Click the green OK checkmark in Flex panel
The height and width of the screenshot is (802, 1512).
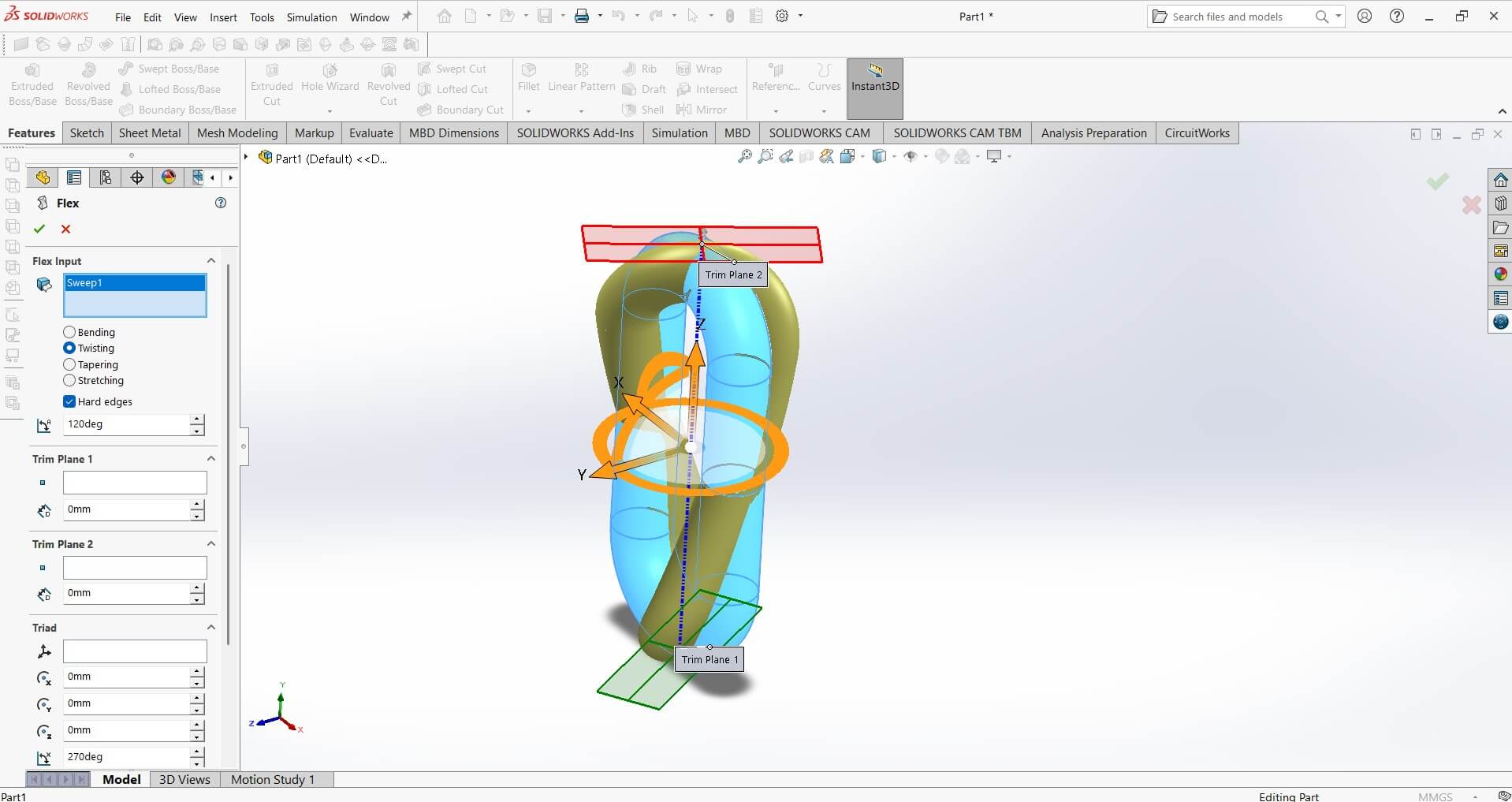[39, 229]
